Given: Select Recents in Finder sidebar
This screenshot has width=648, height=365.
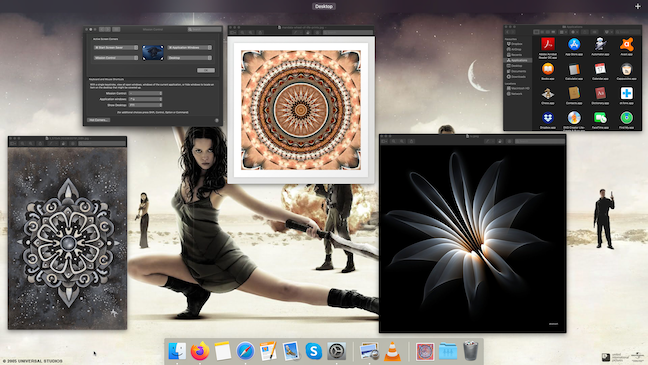Looking at the screenshot, I should (x=517, y=55).
